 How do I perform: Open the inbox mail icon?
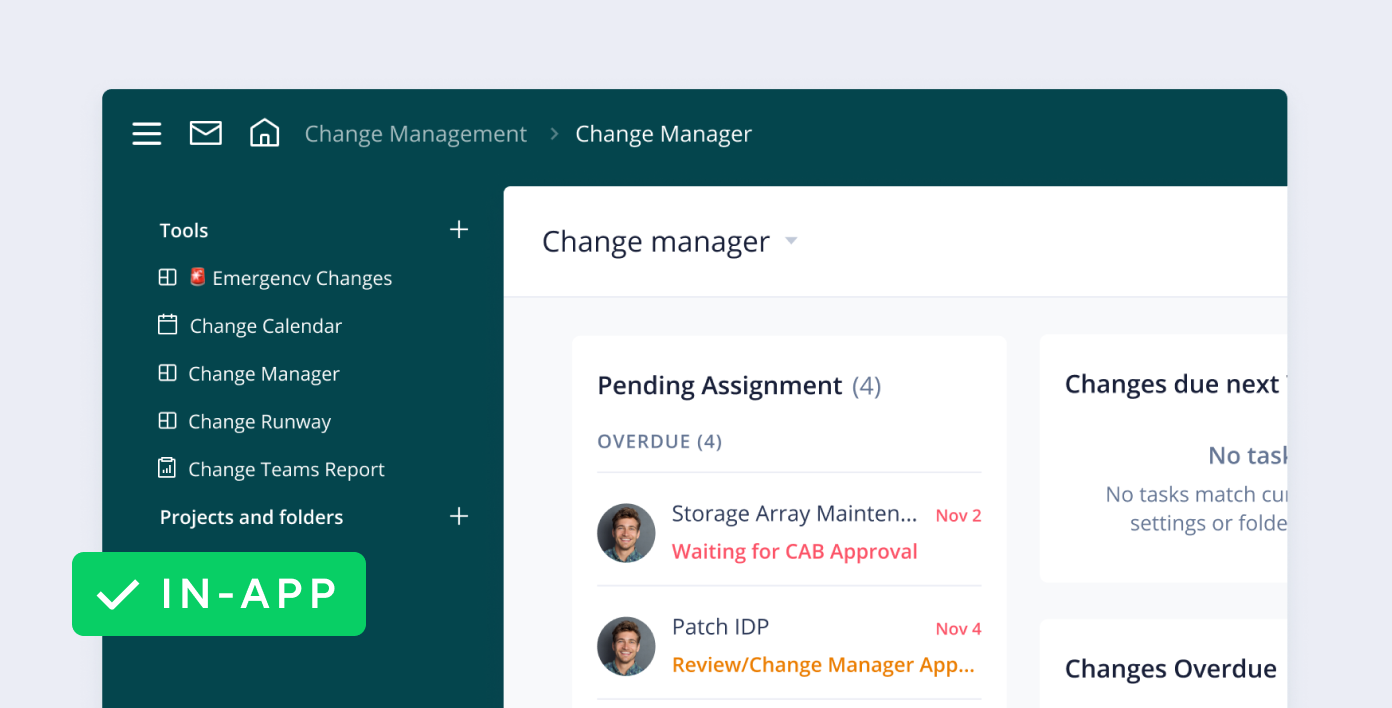click(205, 132)
